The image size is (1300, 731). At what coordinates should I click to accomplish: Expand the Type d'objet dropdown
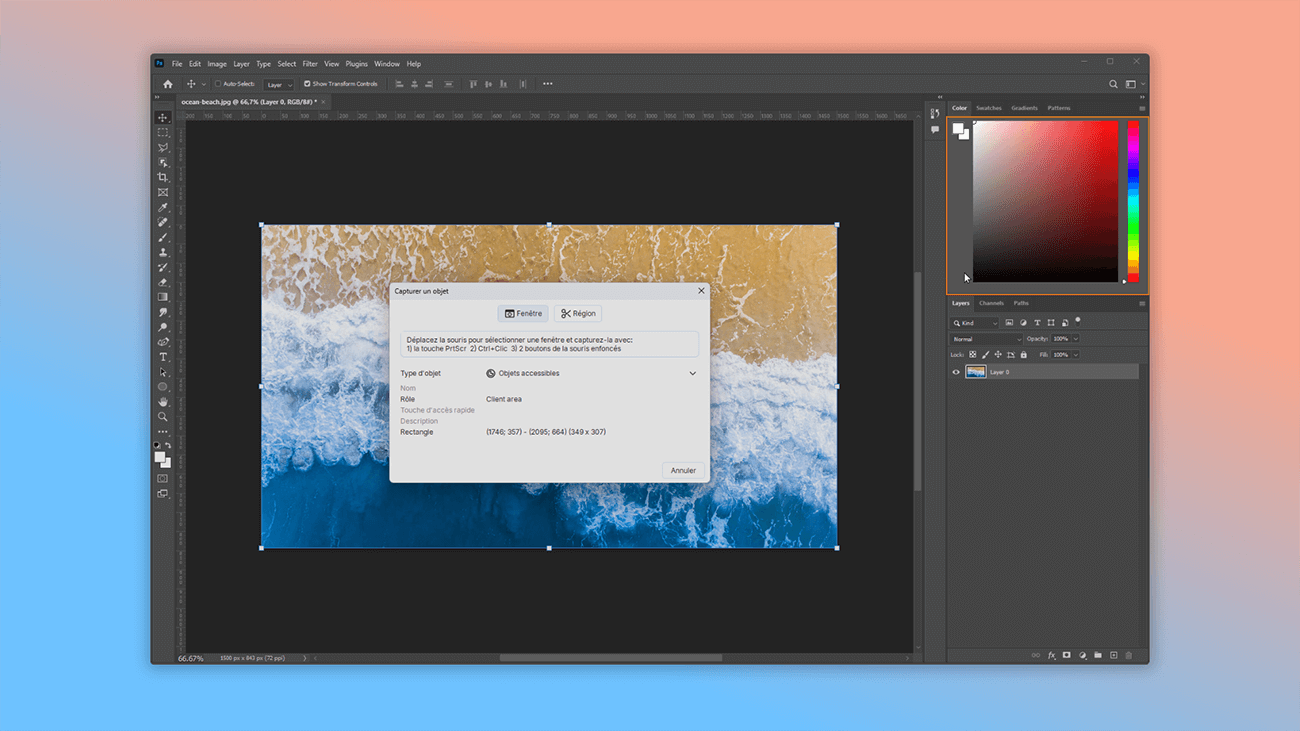click(x=692, y=373)
